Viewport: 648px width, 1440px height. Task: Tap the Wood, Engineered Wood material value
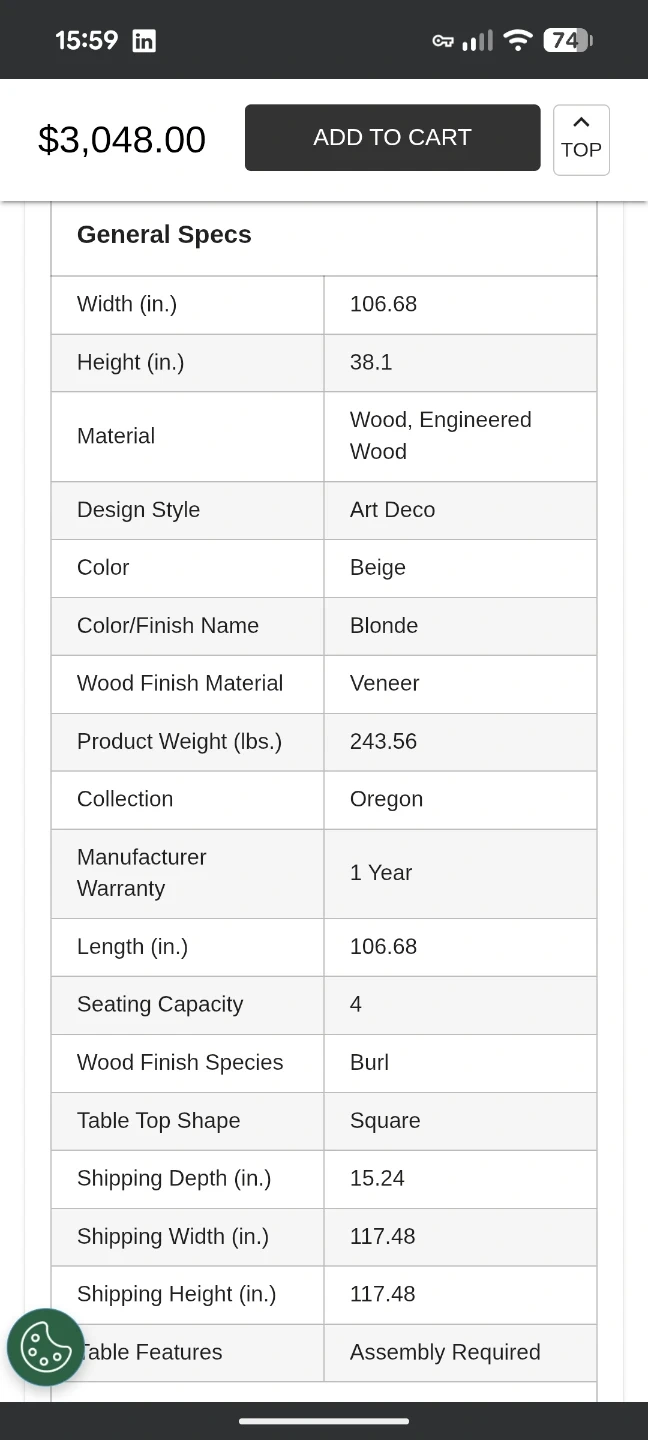(440, 436)
